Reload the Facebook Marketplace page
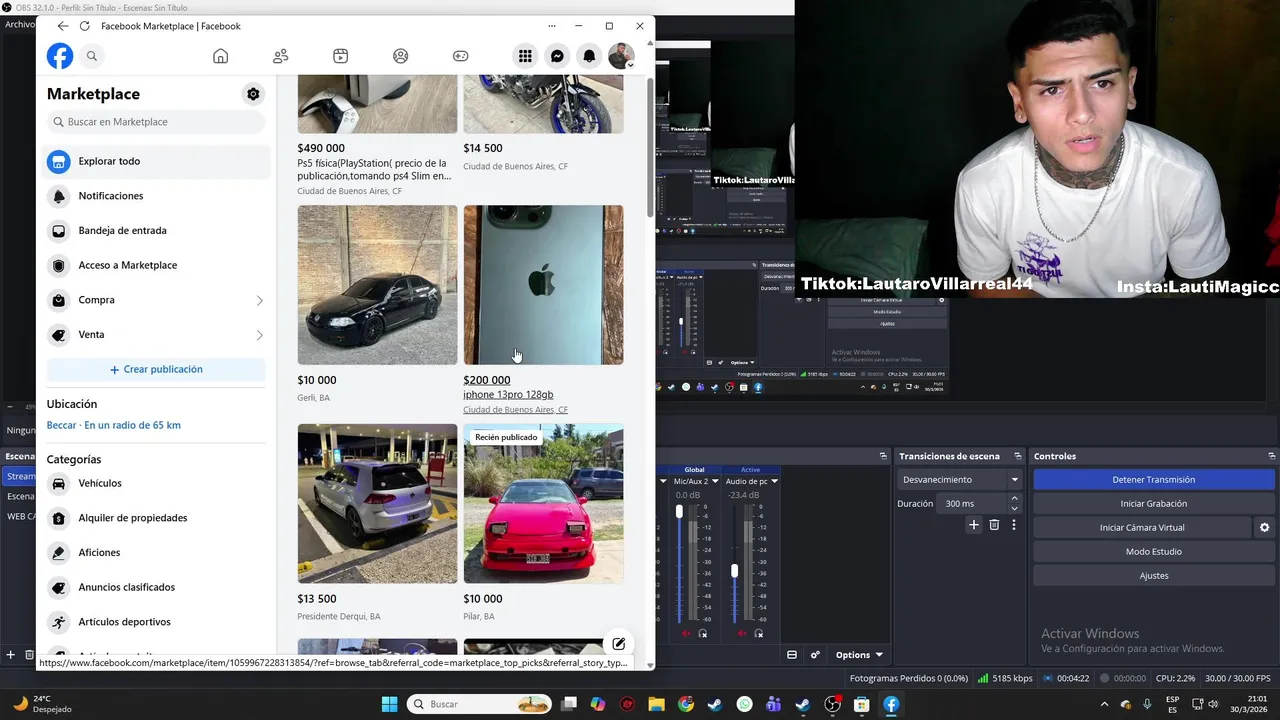 [x=84, y=26]
